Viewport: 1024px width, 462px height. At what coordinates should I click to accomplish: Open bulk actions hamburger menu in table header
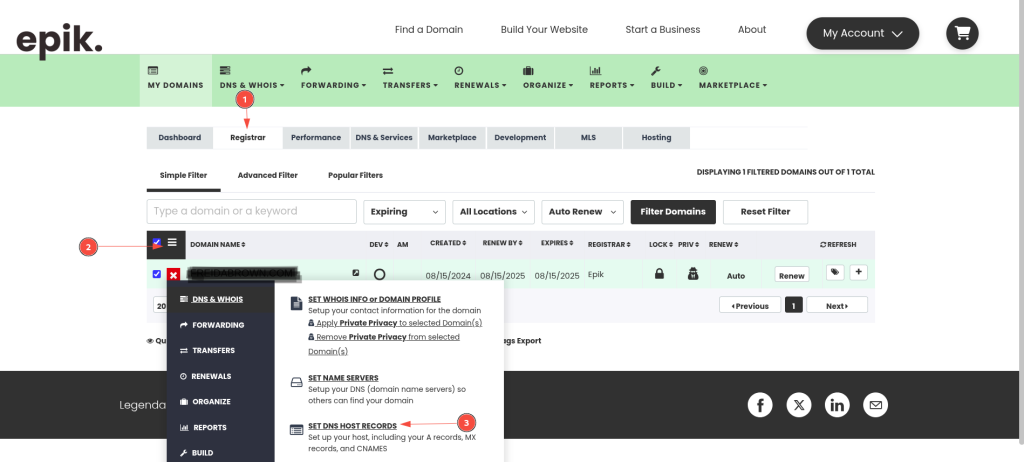click(172, 242)
